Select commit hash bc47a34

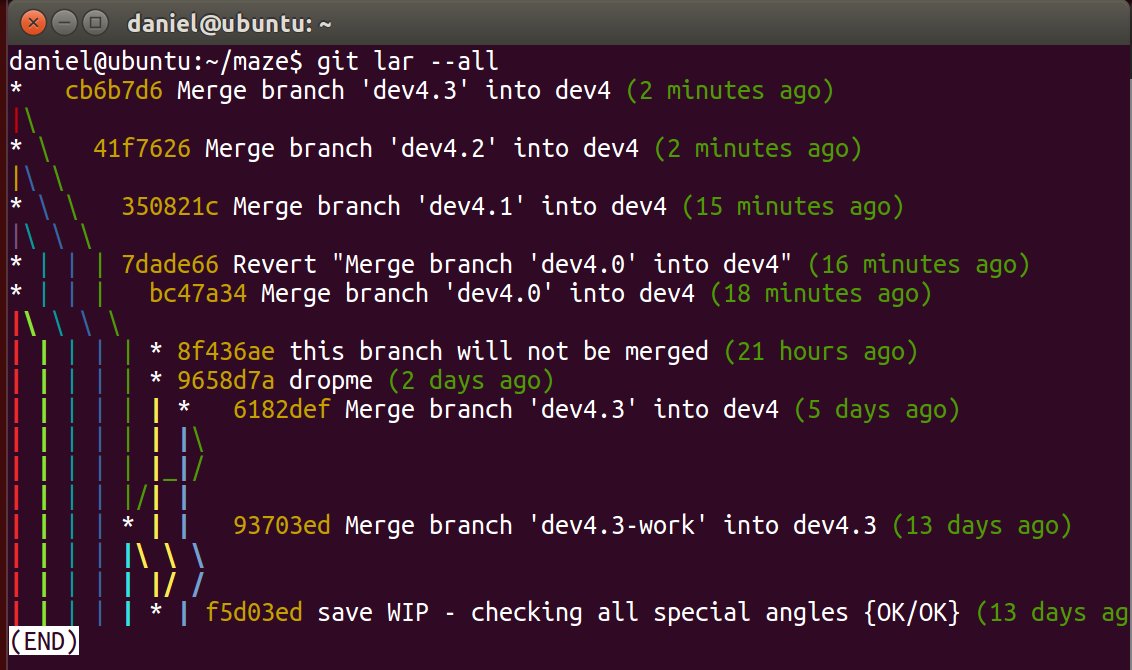199,293
